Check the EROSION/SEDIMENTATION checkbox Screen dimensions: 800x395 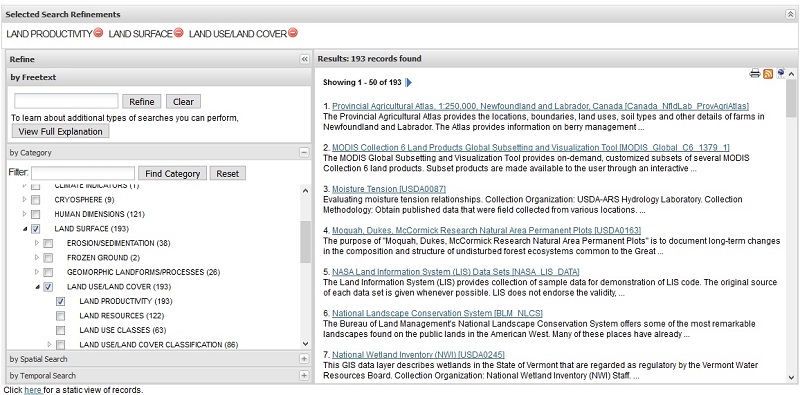point(48,243)
